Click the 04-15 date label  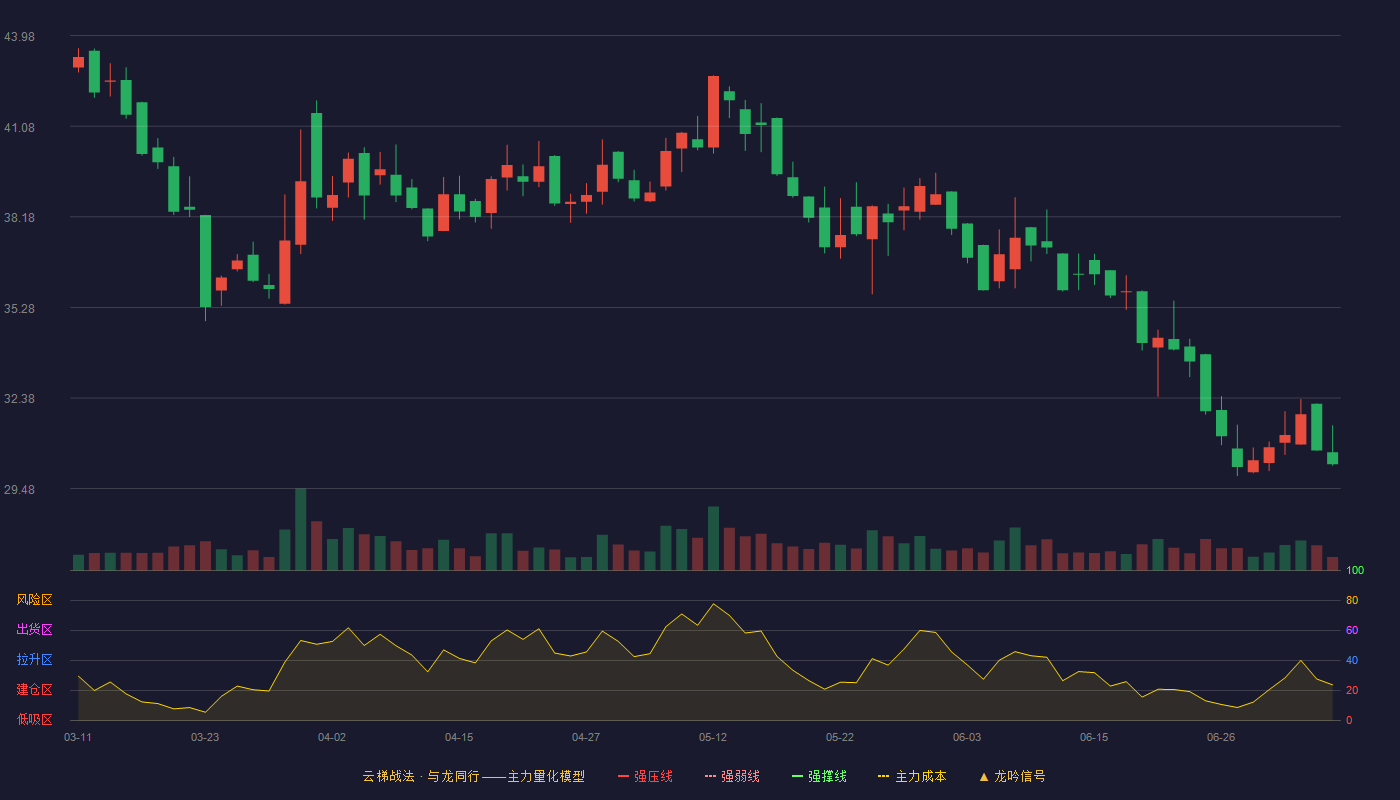pyautogui.click(x=459, y=737)
